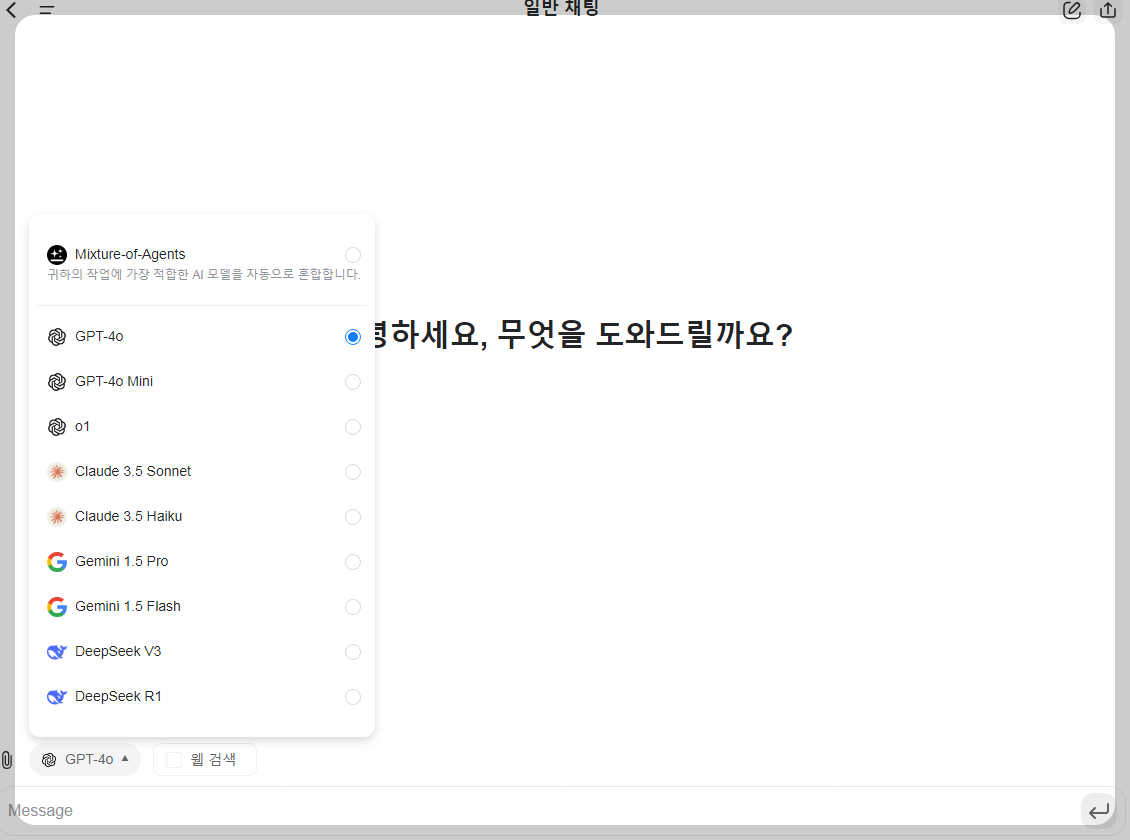
Task: Click the Mixture-of-Agents logo icon
Action: tap(57, 254)
